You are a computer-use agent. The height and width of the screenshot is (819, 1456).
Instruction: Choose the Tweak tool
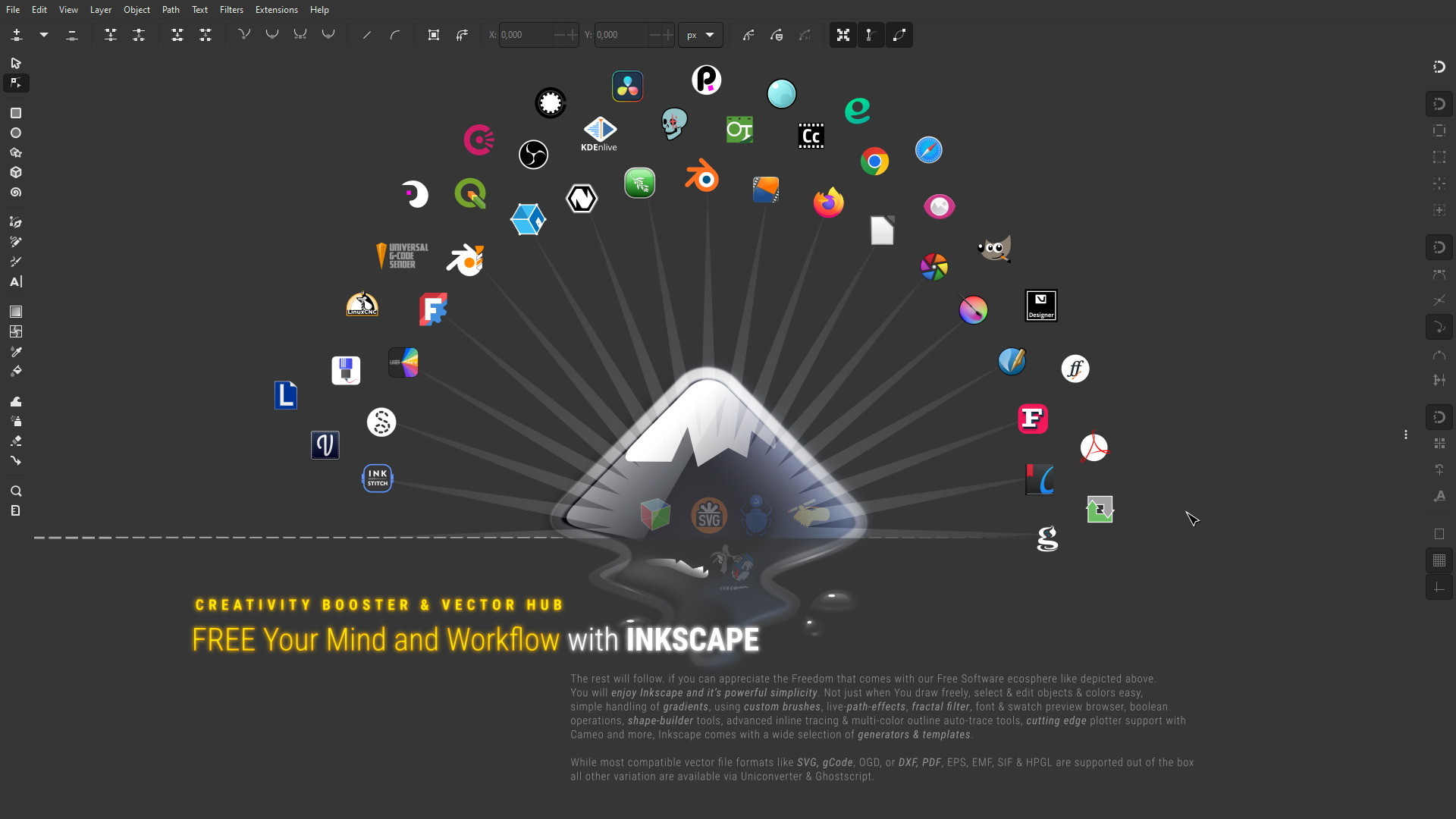(x=16, y=401)
